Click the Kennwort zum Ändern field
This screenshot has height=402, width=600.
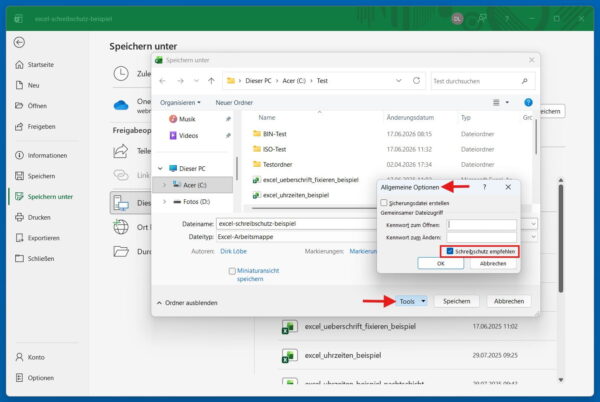pyautogui.click(x=482, y=237)
